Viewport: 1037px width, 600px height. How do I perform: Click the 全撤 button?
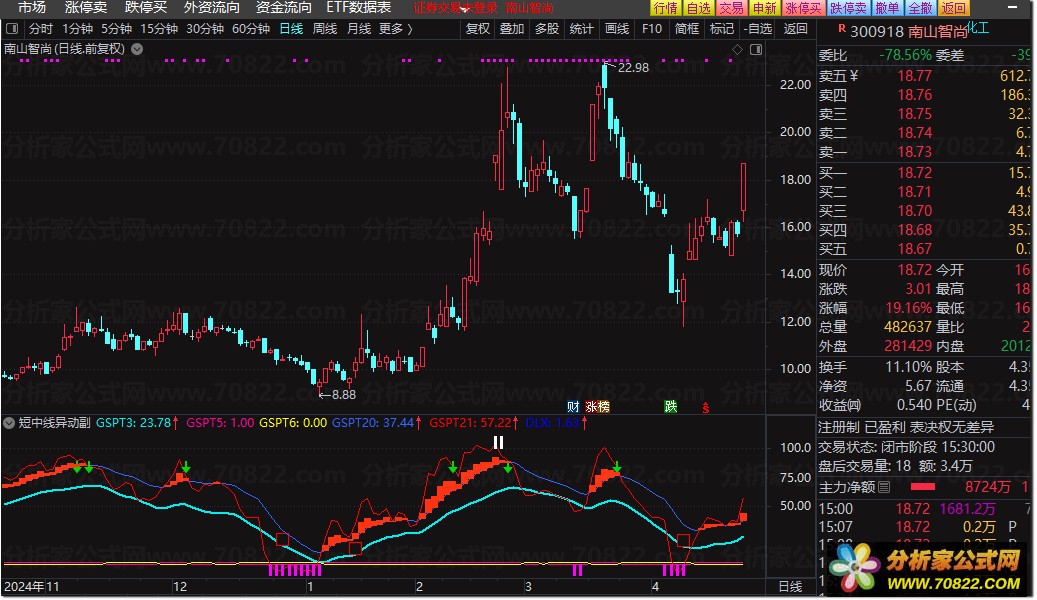point(920,8)
